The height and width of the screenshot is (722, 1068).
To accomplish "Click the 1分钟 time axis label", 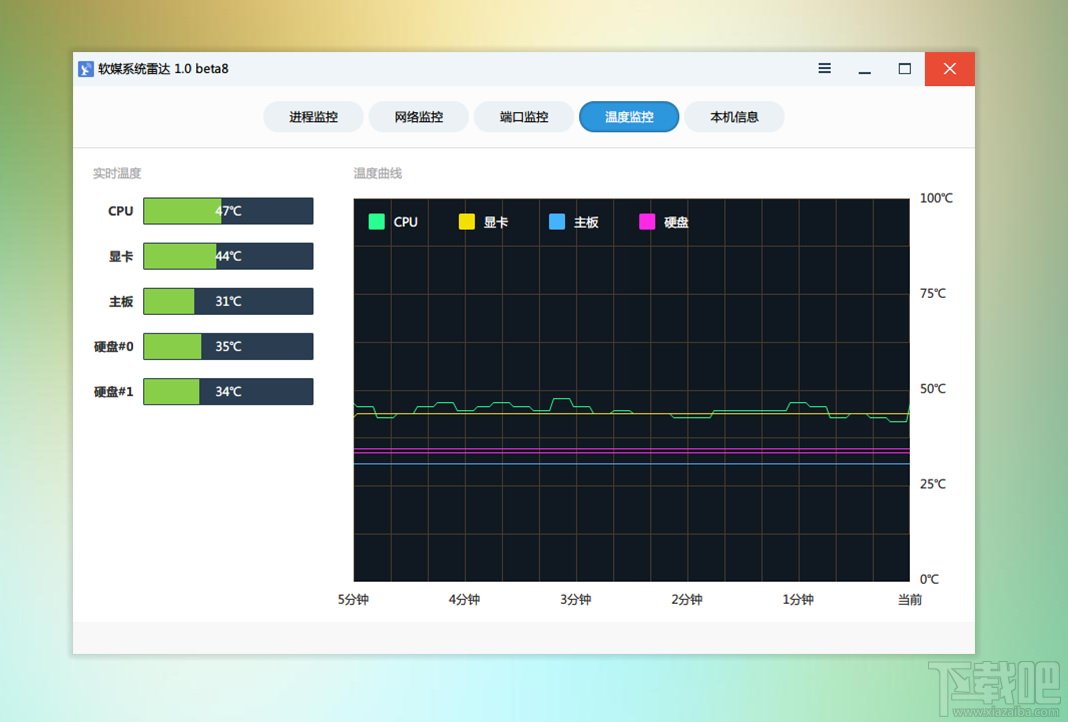I will [x=798, y=599].
